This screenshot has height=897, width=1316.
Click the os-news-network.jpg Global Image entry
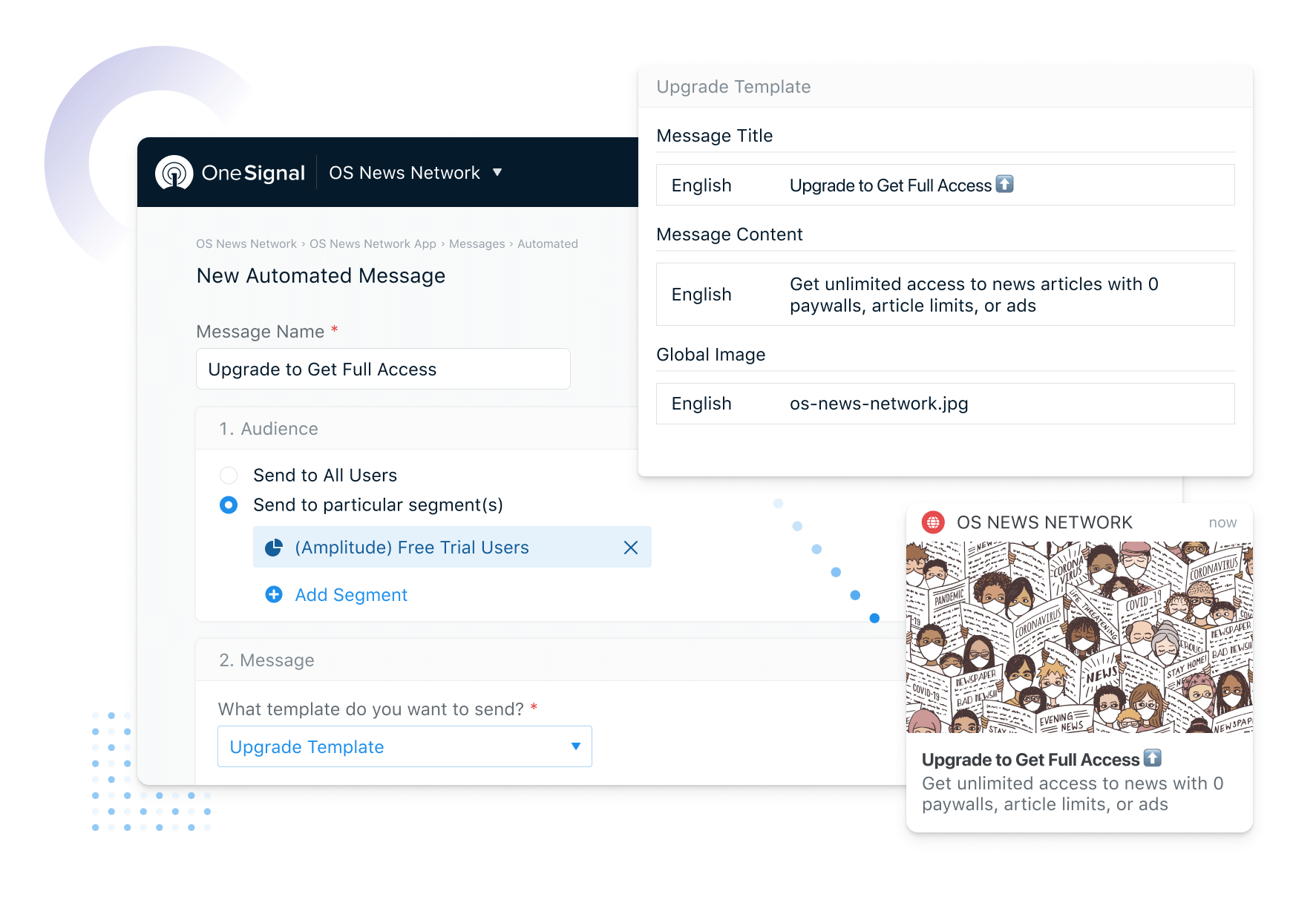pyautogui.click(x=879, y=403)
